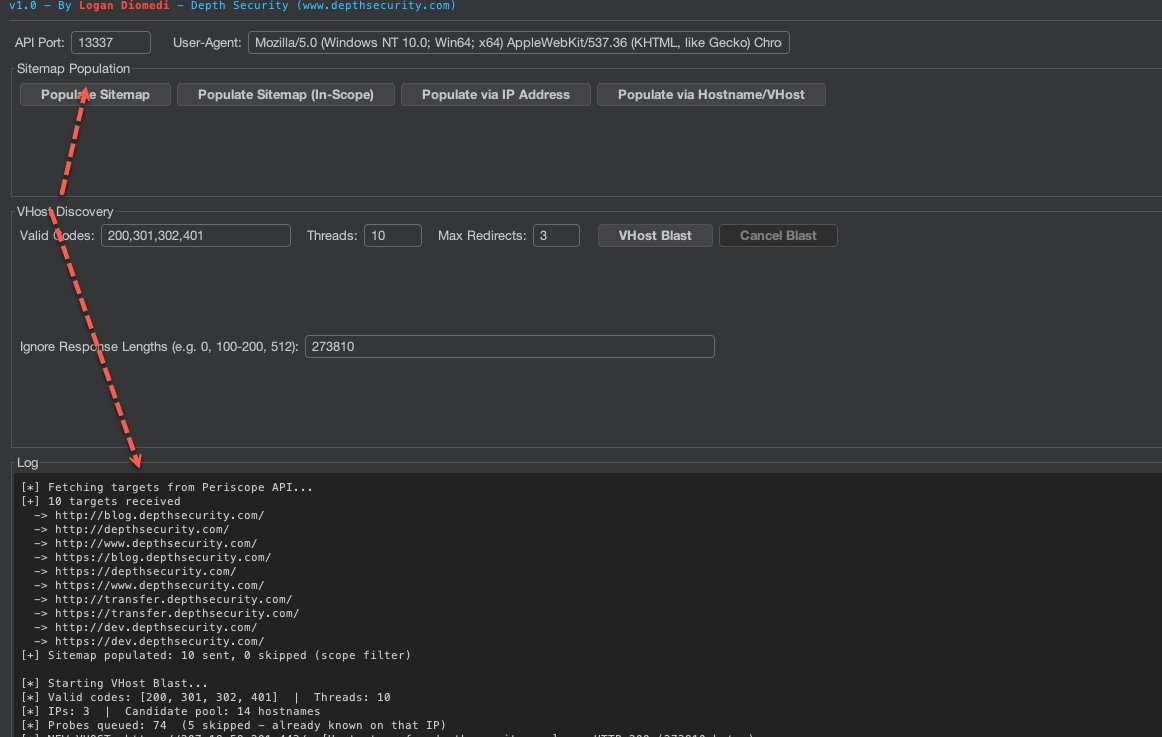The image size is (1162, 737).
Task: Focus the Ignore Response Lengths field
Action: [509, 347]
